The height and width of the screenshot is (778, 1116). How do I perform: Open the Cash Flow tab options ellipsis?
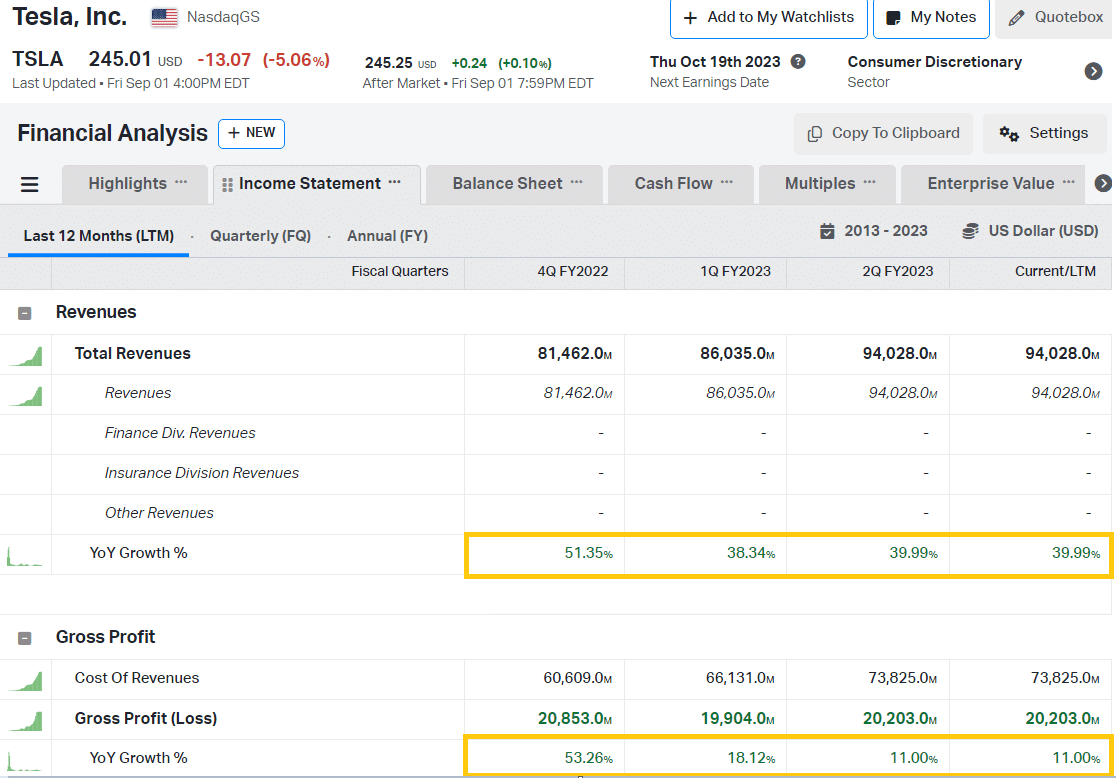pos(727,182)
